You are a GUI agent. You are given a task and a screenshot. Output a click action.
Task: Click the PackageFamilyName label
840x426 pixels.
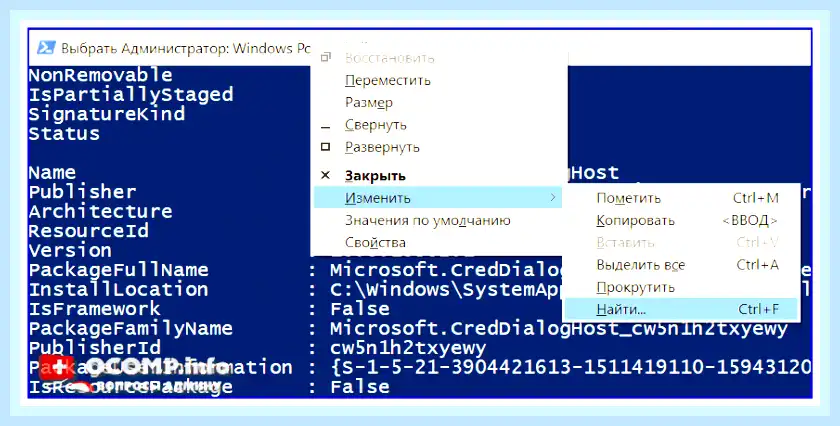pos(131,328)
